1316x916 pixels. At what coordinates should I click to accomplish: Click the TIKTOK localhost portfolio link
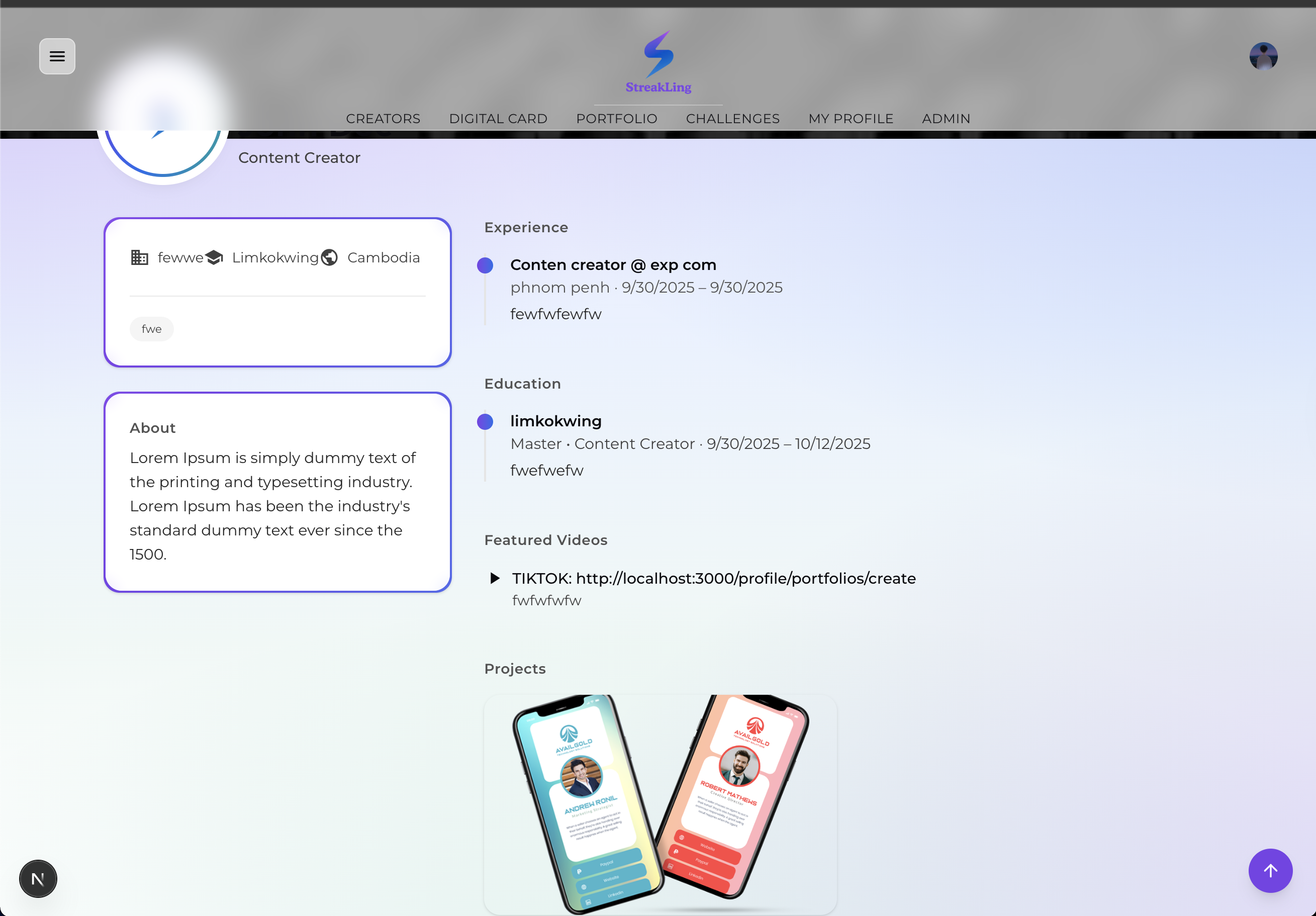tap(745, 578)
